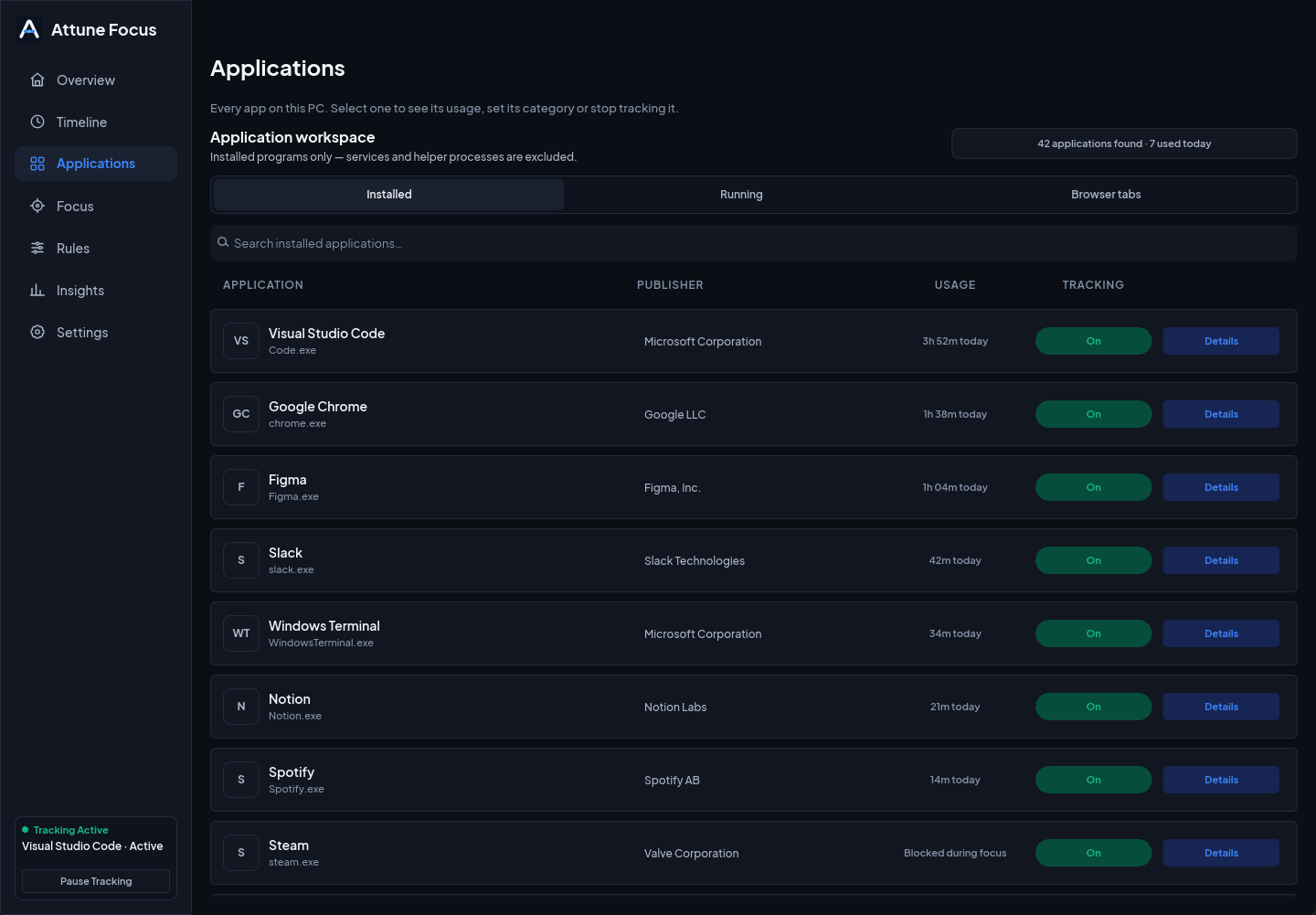Disable tracking for Slack
The height and width of the screenshot is (915, 1316).
[1093, 560]
